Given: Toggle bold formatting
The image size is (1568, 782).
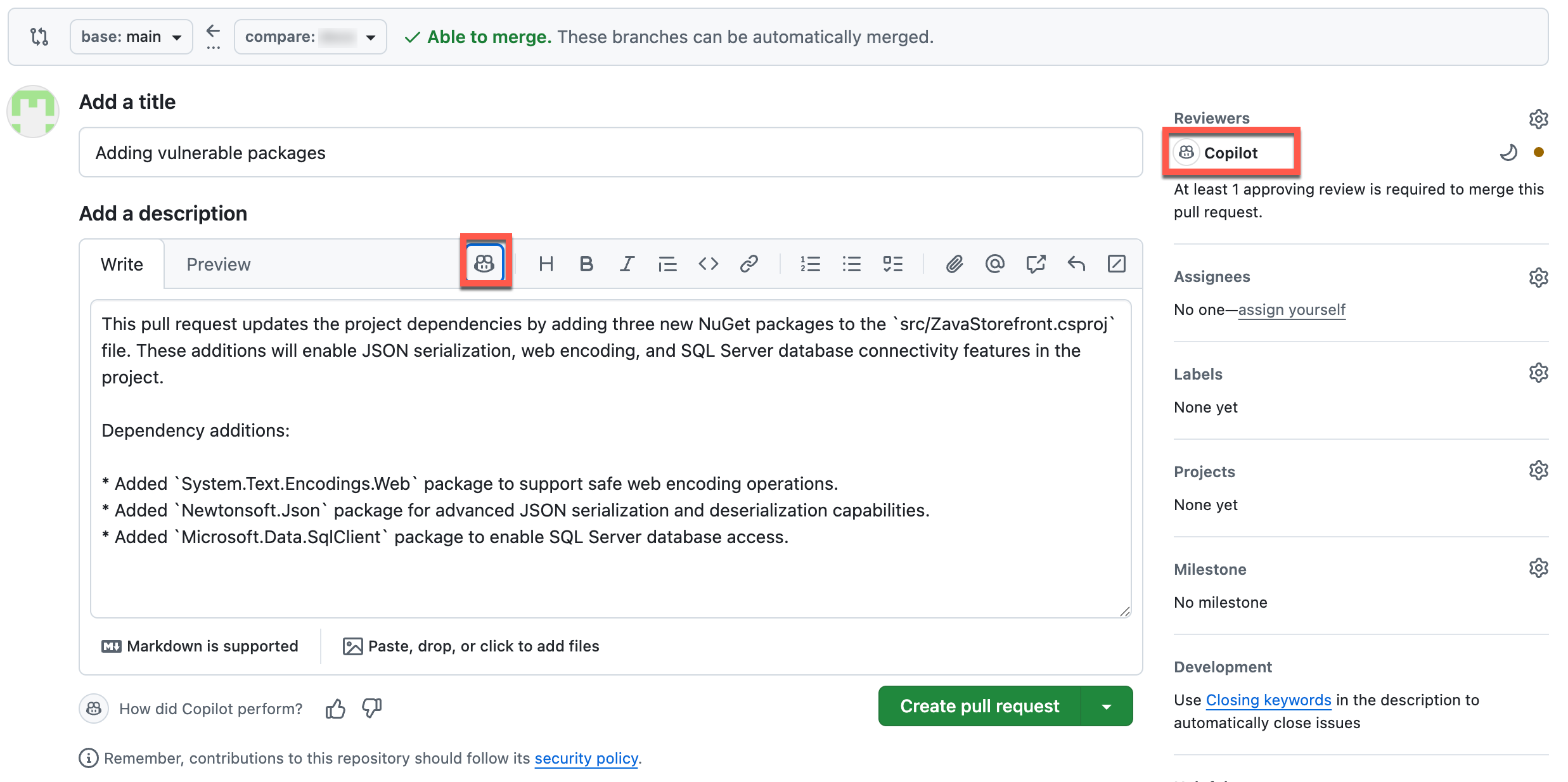Looking at the screenshot, I should [x=586, y=264].
